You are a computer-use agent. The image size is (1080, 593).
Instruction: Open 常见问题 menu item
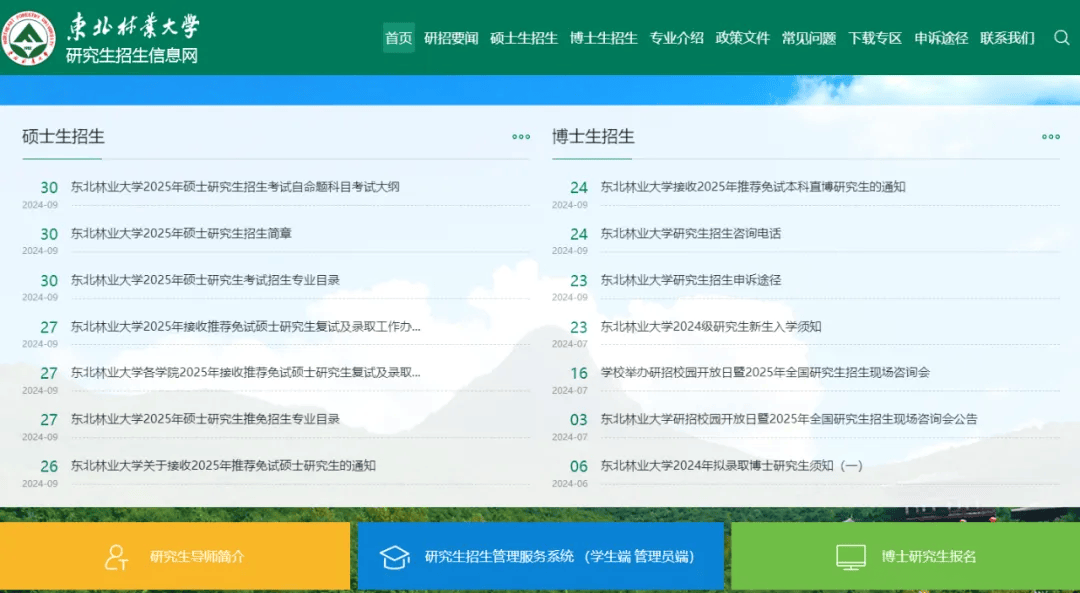click(809, 38)
